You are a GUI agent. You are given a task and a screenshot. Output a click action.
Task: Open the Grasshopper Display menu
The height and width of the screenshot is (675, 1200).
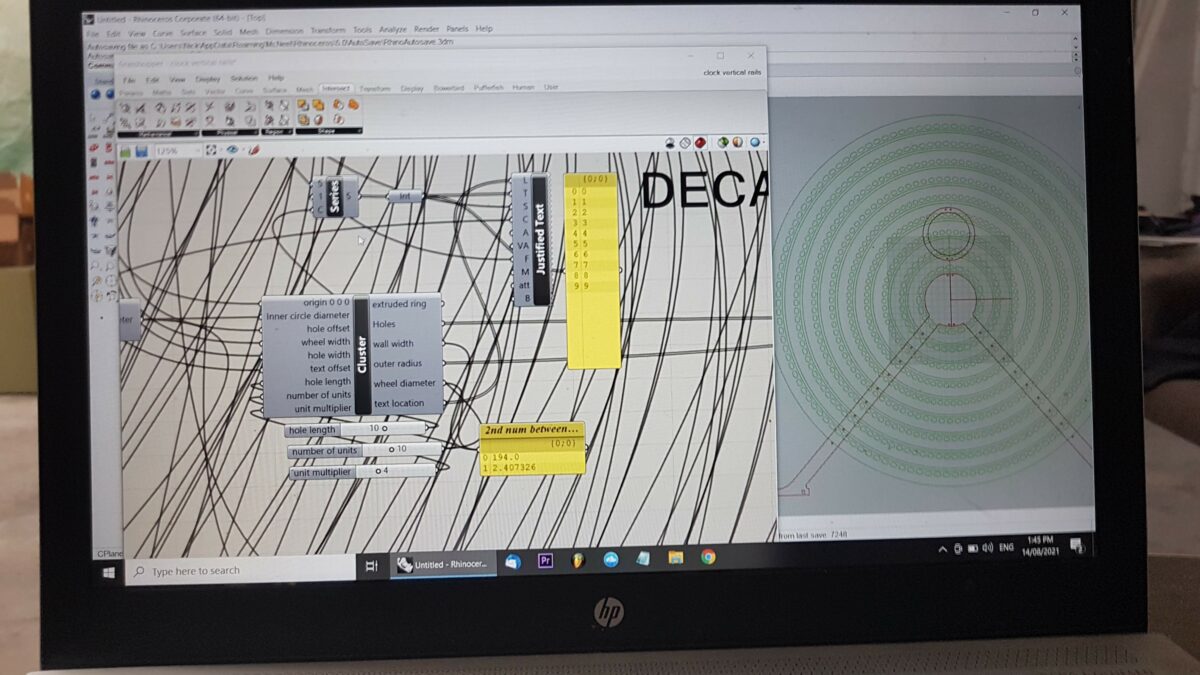click(208, 78)
